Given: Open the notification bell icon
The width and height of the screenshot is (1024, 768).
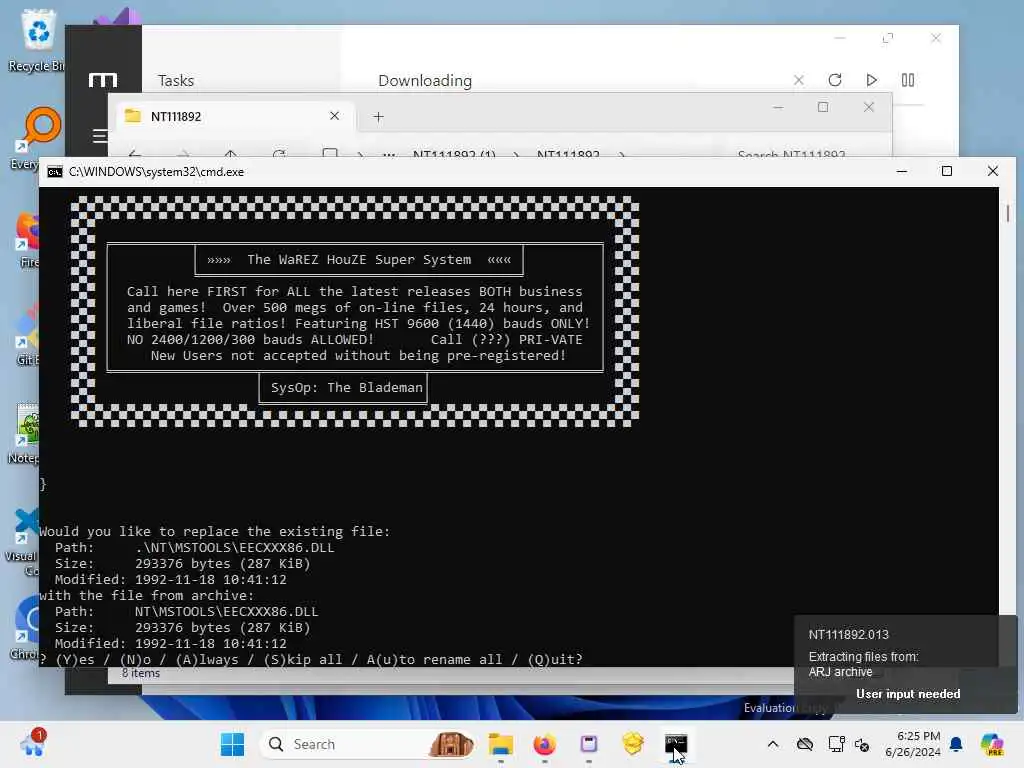Looking at the screenshot, I should 956,744.
